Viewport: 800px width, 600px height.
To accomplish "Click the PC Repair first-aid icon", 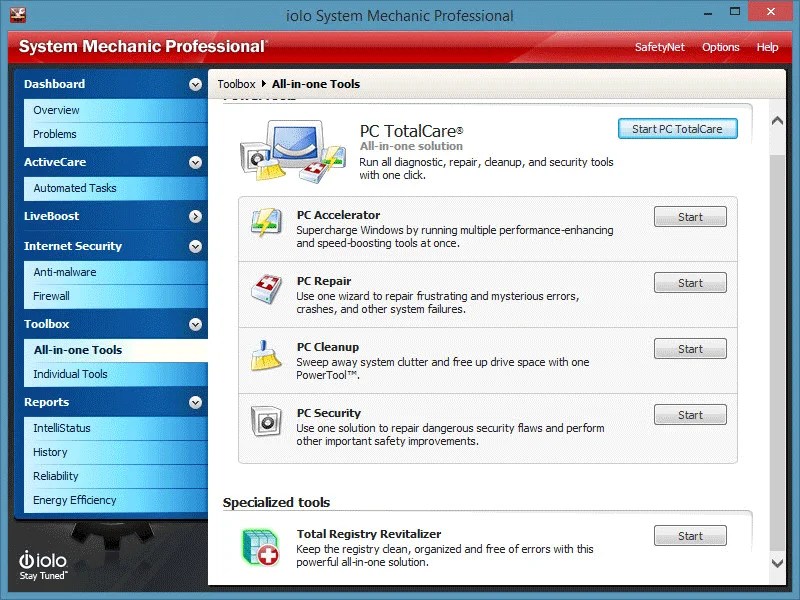I will point(266,288).
